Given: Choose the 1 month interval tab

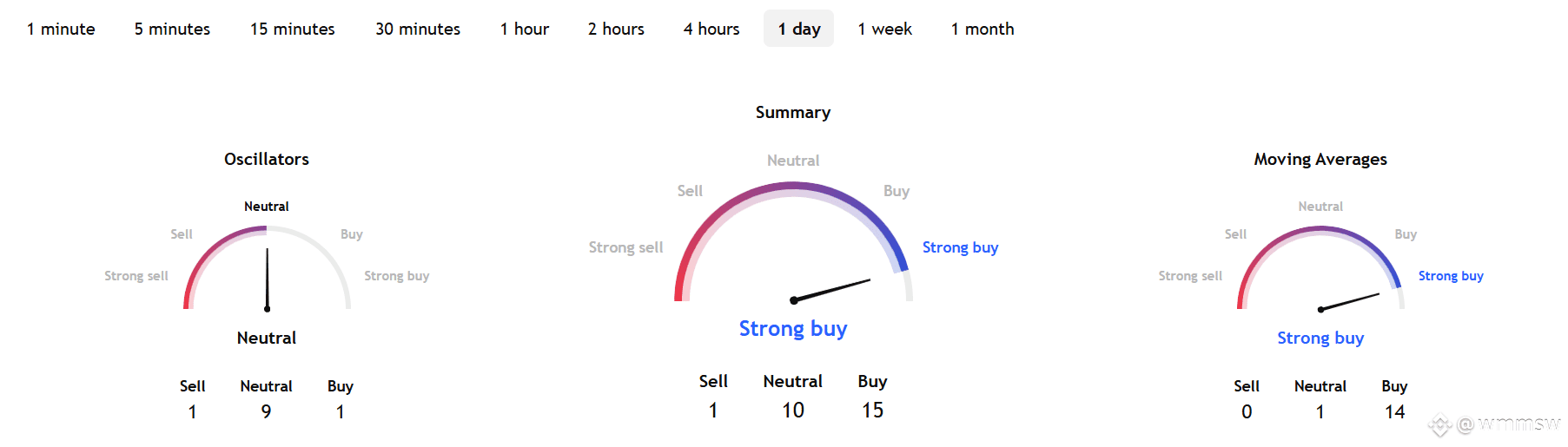Looking at the screenshot, I should click(982, 29).
